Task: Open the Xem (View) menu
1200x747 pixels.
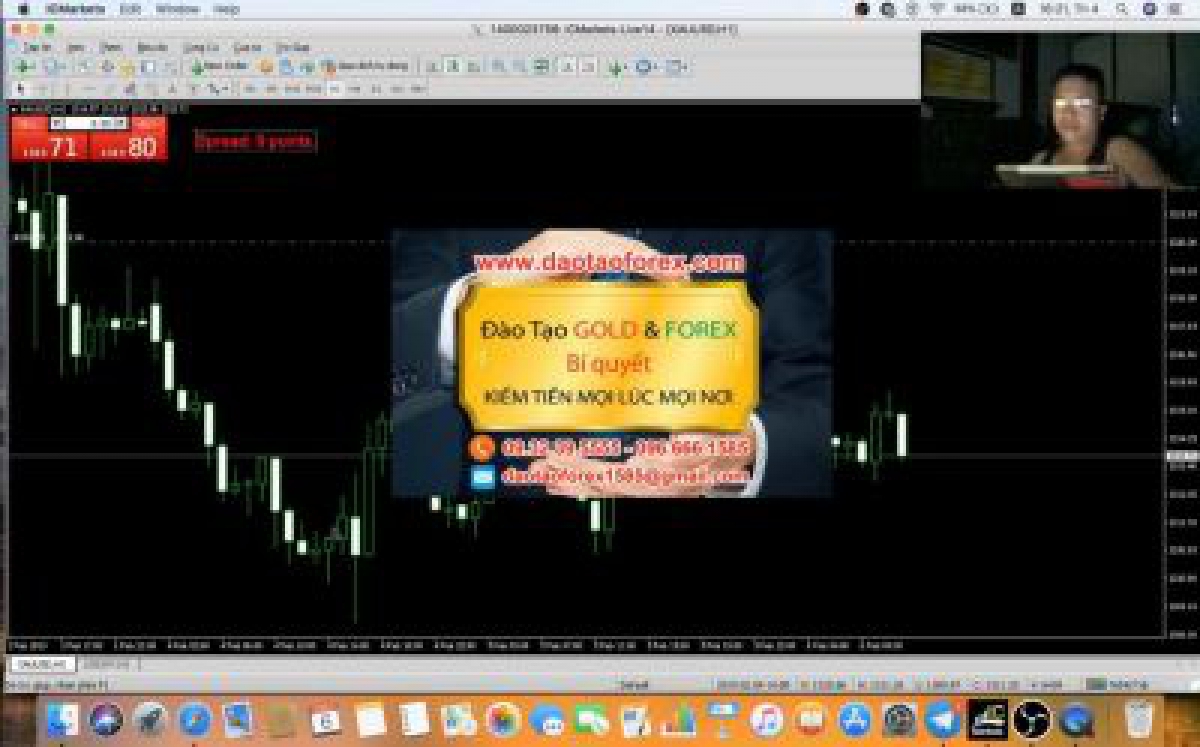Action: [76, 47]
